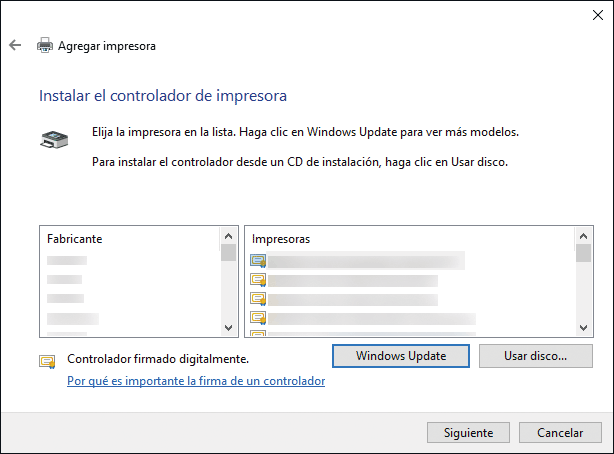614x454 pixels.
Task: Click the digitally signed driver certificate icon
Action: pos(47,360)
